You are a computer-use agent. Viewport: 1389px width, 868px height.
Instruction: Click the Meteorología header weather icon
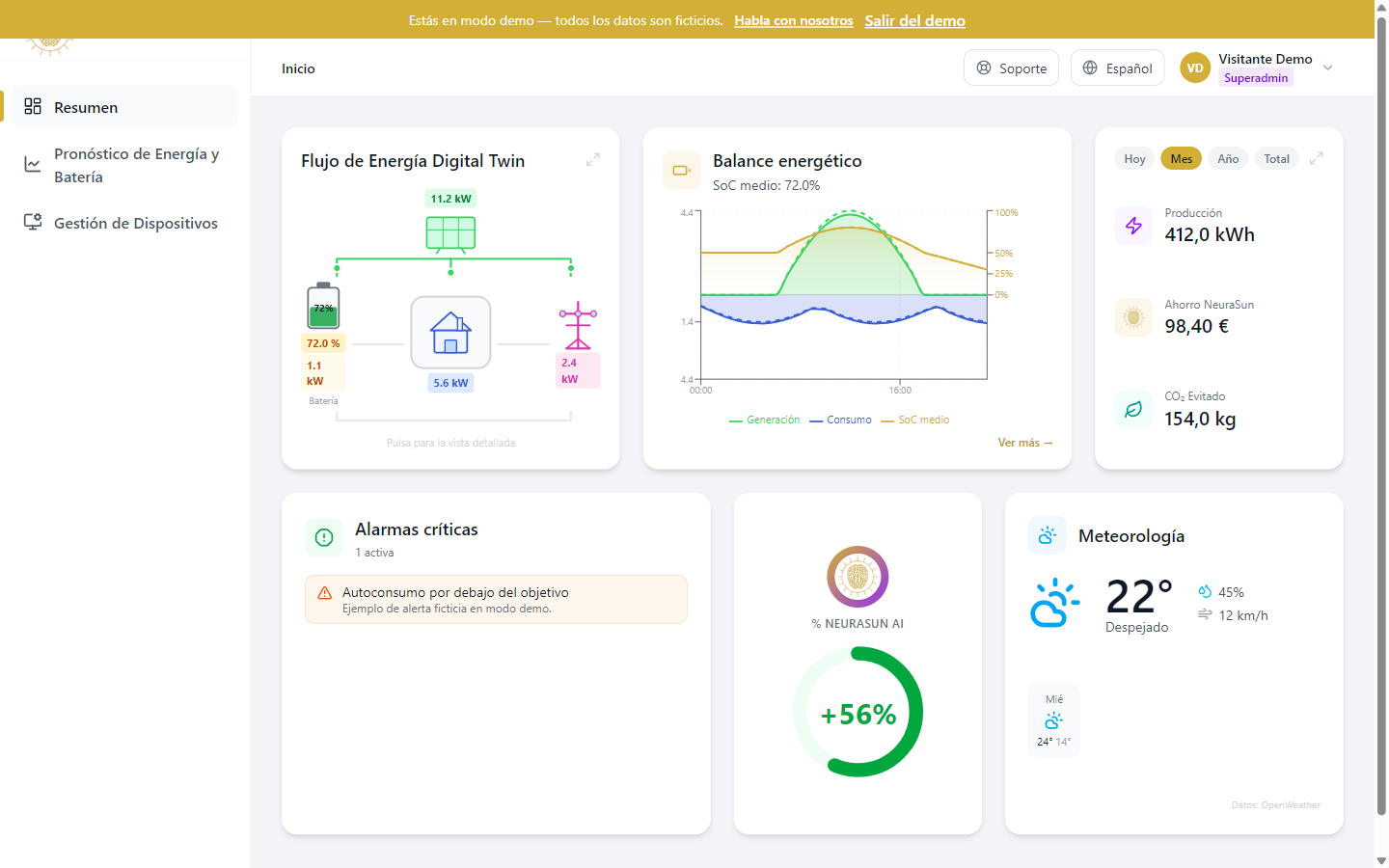pos(1048,535)
